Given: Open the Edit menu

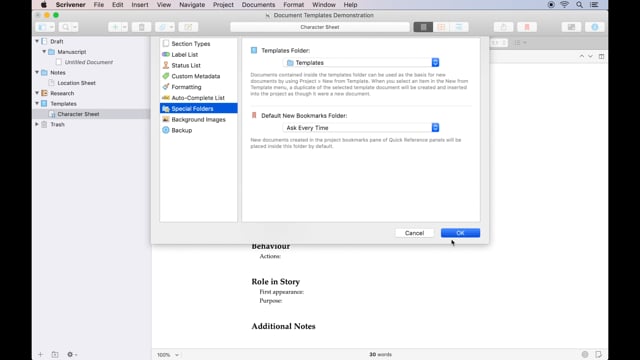Looking at the screenshot, I should point(118,5).
